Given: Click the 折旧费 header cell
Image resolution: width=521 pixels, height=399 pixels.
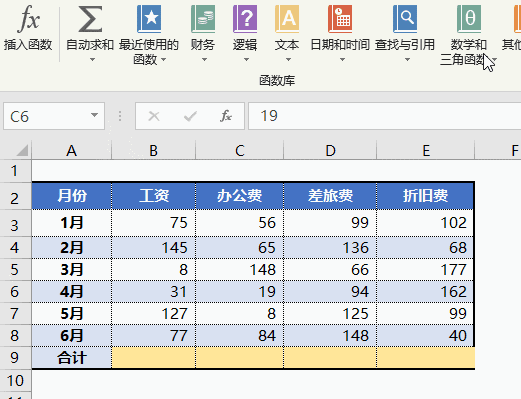Looking at the screenshot, I should click(425, 196).
